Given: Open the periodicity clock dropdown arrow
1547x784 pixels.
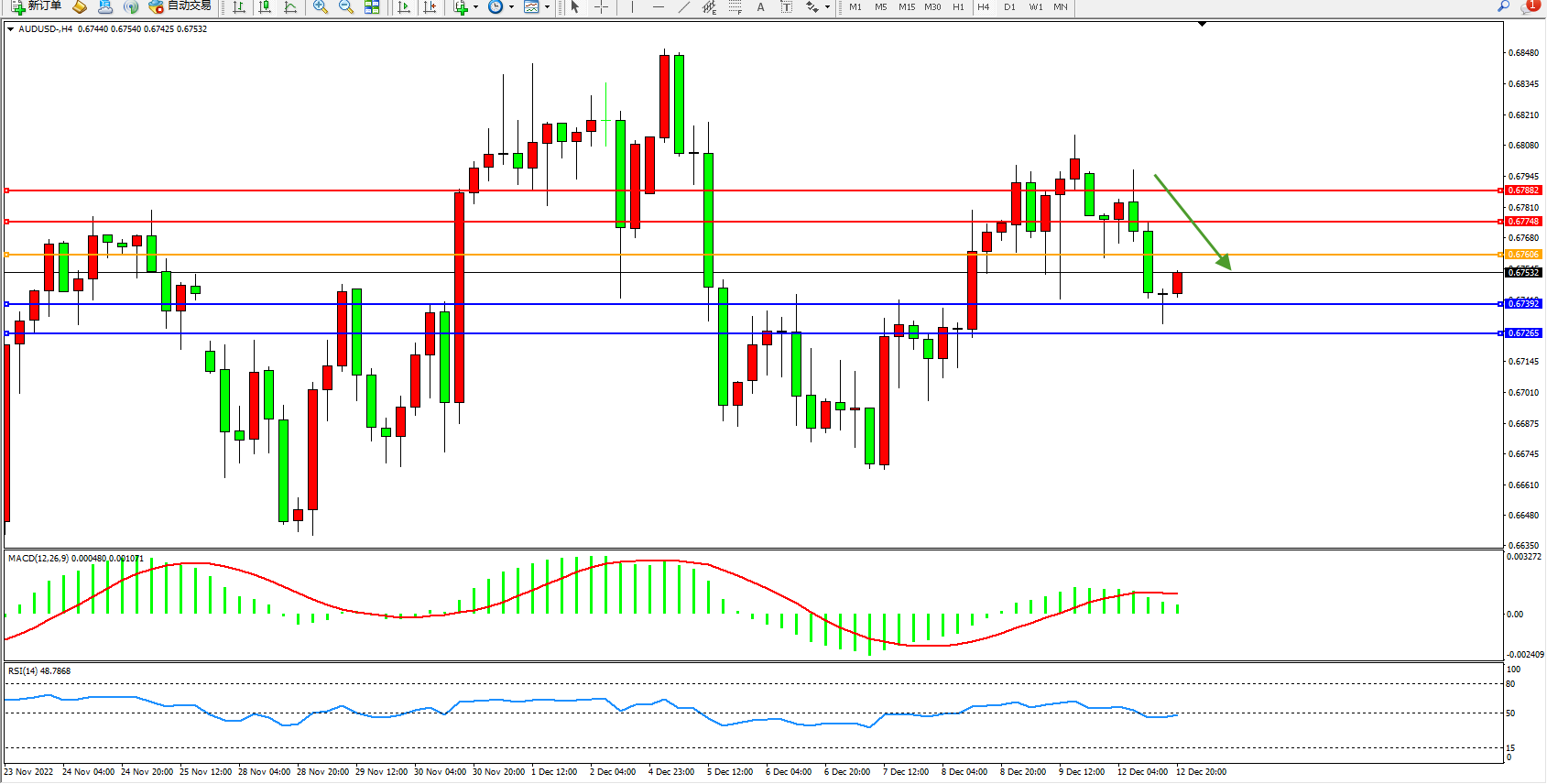Looking at the screenshot, I should pyautogui.click(x=511, y=7).
